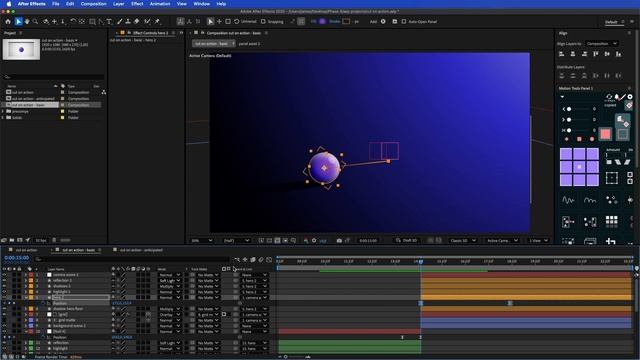
Task: Open the resolution (Half) dropdown
Action: pos(236,240)
